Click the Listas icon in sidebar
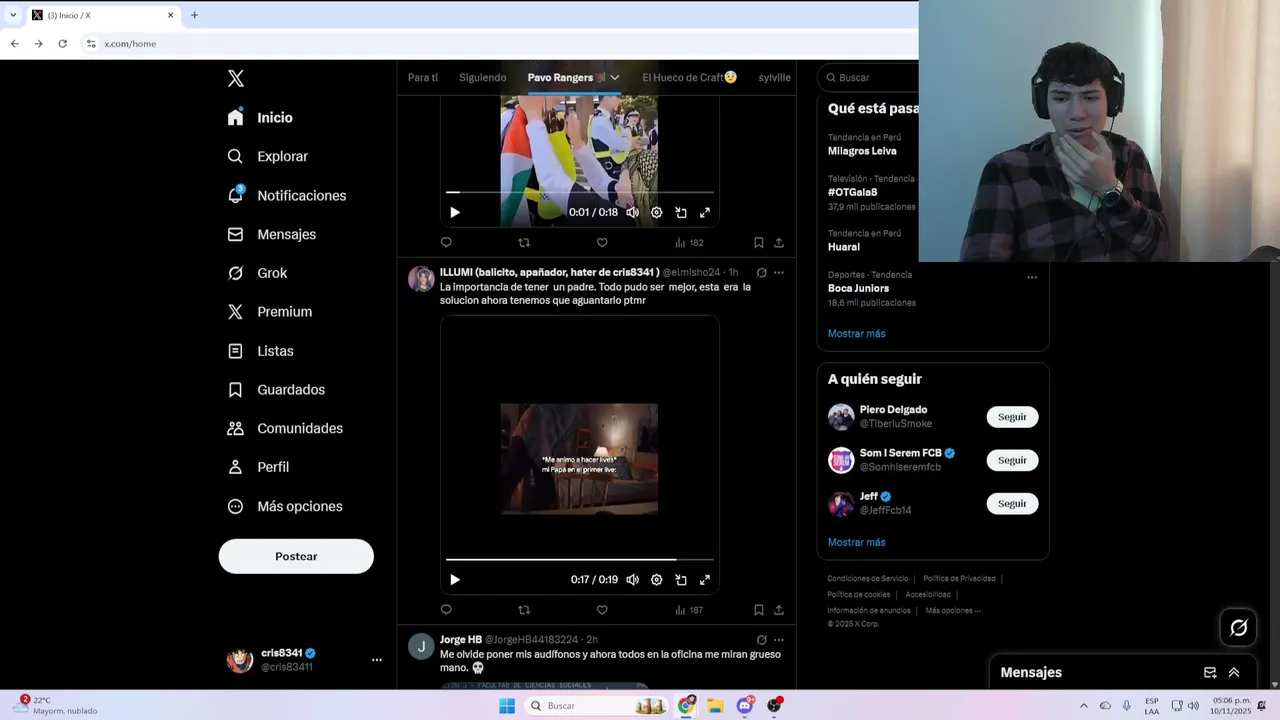This screenshot has height=720, width=1280. 235,351
